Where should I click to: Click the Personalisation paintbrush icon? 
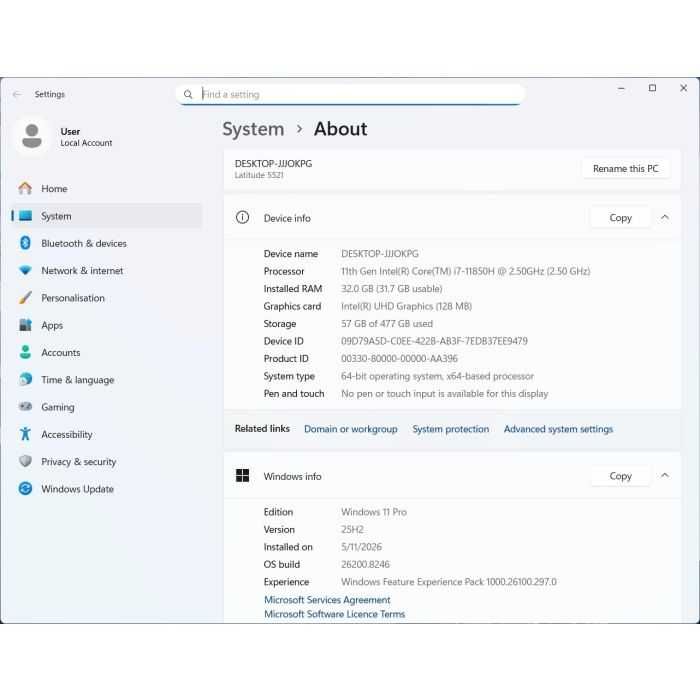[x=25, y=298]
